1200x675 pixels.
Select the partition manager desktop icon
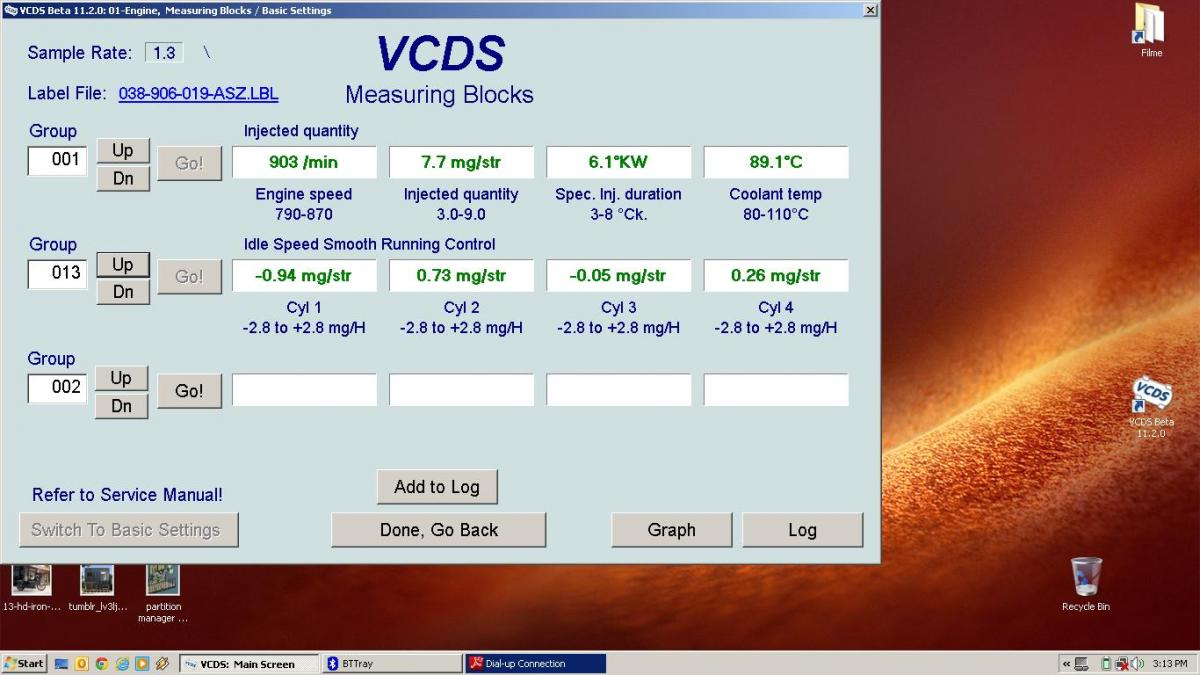[163, 592]
